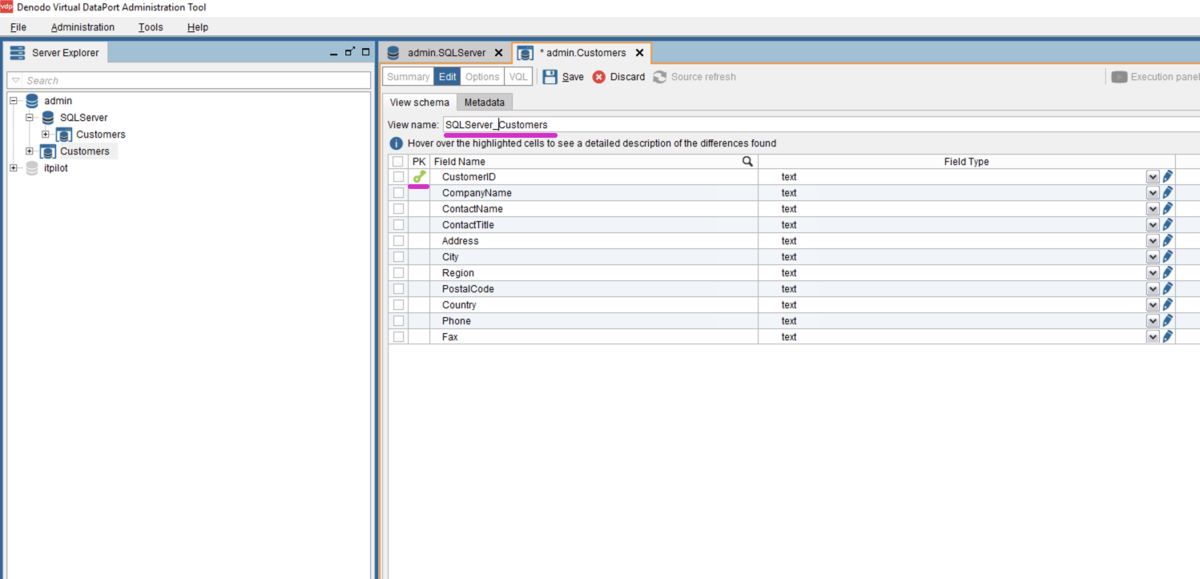Viewport: 1200px width, 579px height.
Task: Open the Administration menu
Action: tap(83, 27)
